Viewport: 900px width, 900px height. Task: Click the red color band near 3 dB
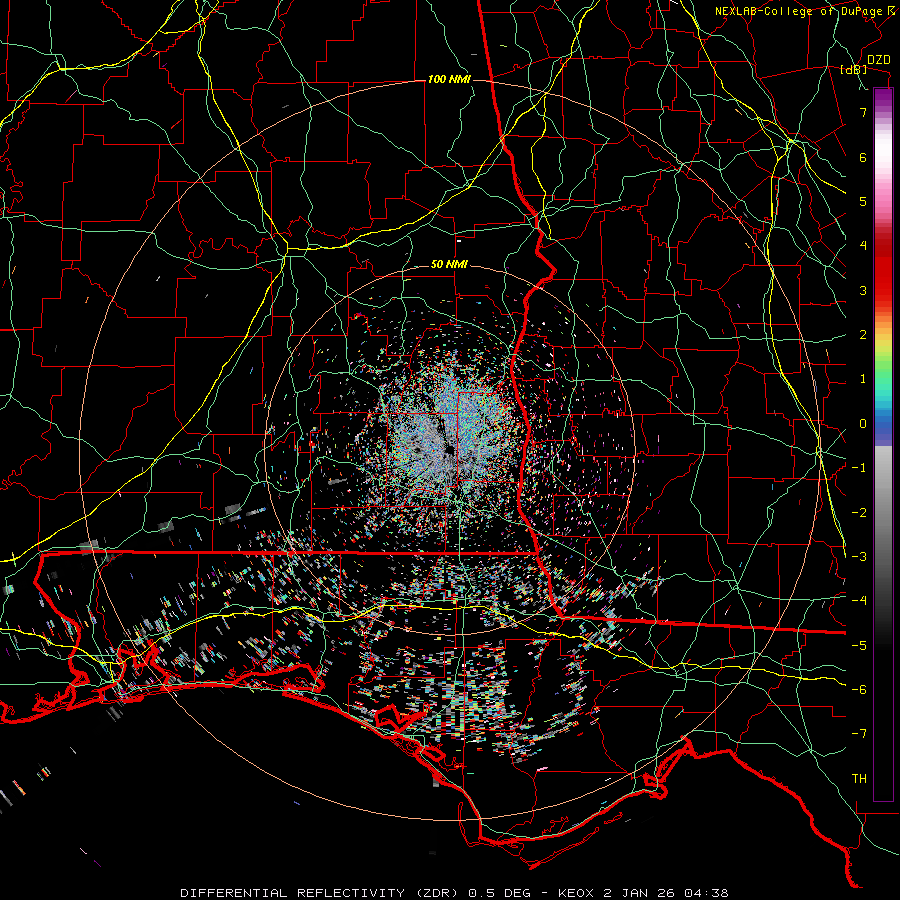click(x=883, y=290)
